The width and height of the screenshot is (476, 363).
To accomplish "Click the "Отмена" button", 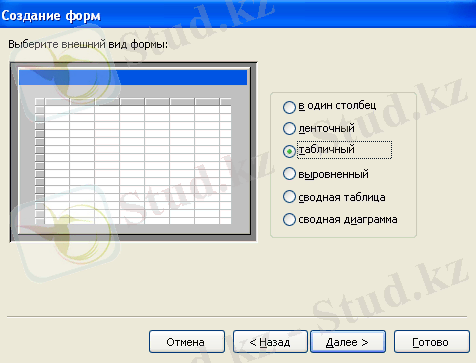I will pos(187,342).
